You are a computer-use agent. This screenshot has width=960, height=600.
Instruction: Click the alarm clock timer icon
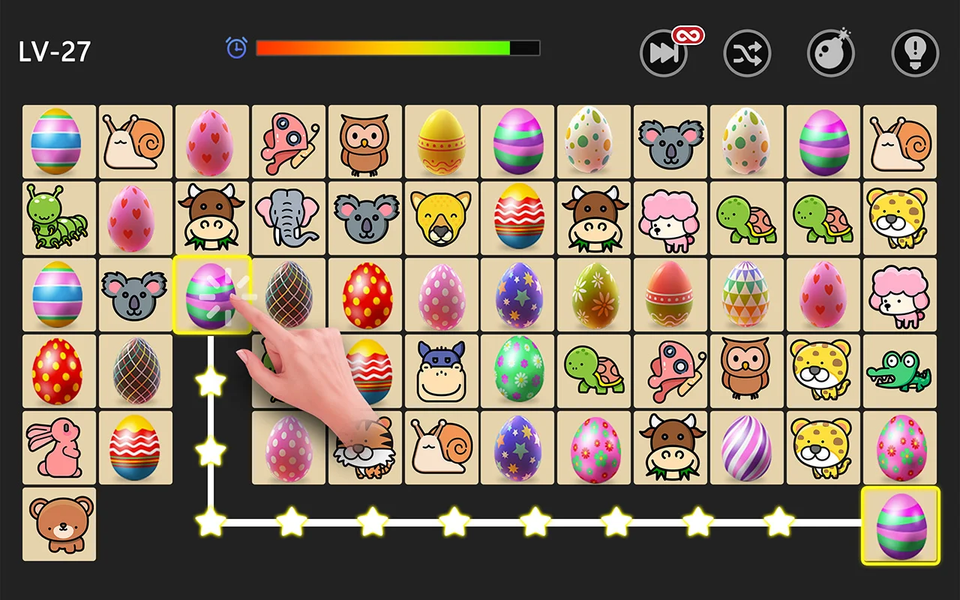(236, 48)
